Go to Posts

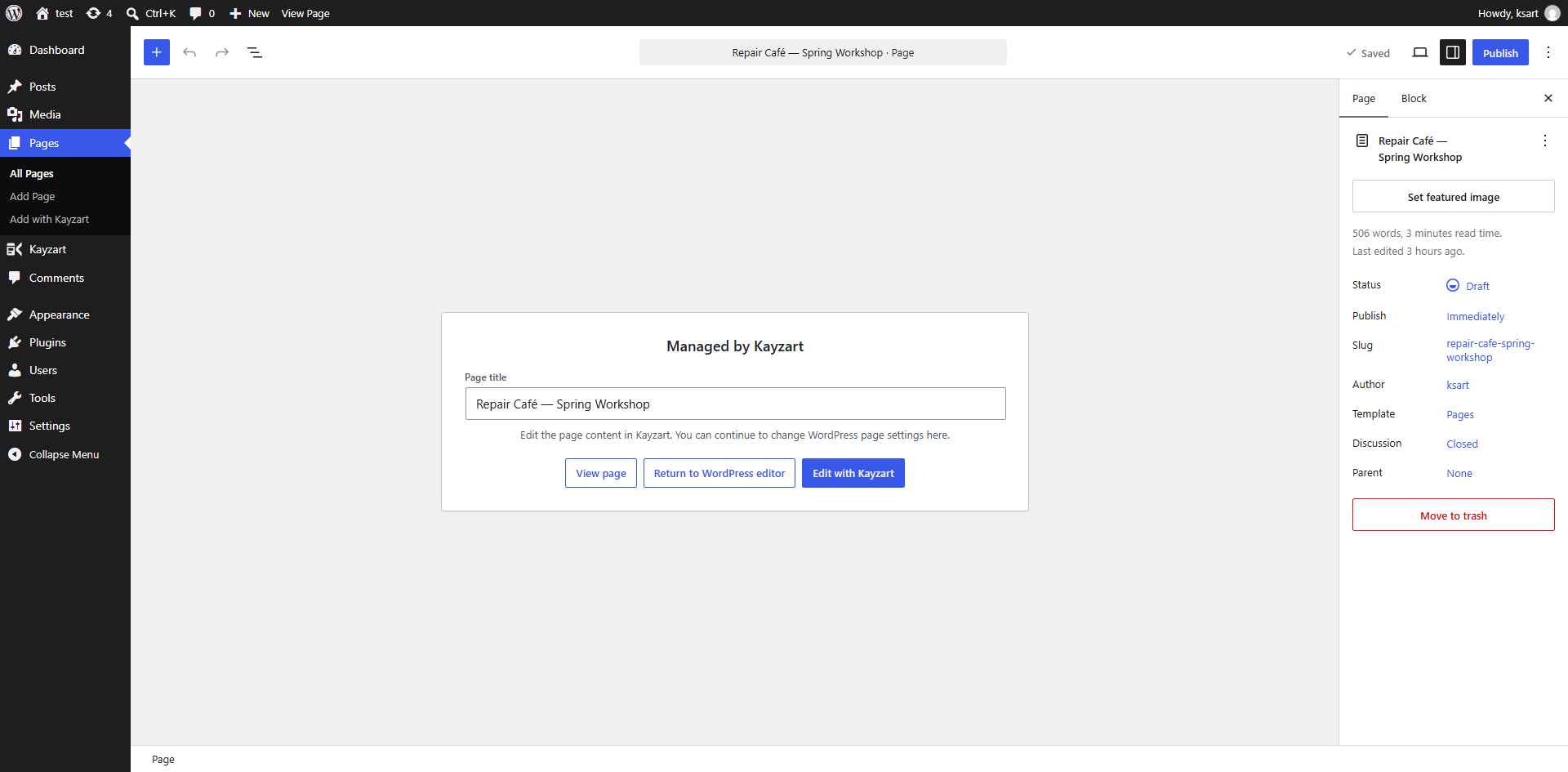tap(65, 87)
